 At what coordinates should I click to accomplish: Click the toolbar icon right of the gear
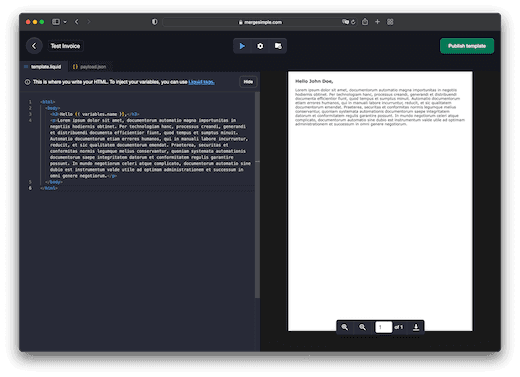pyautogui.click(x=278, y=46)
